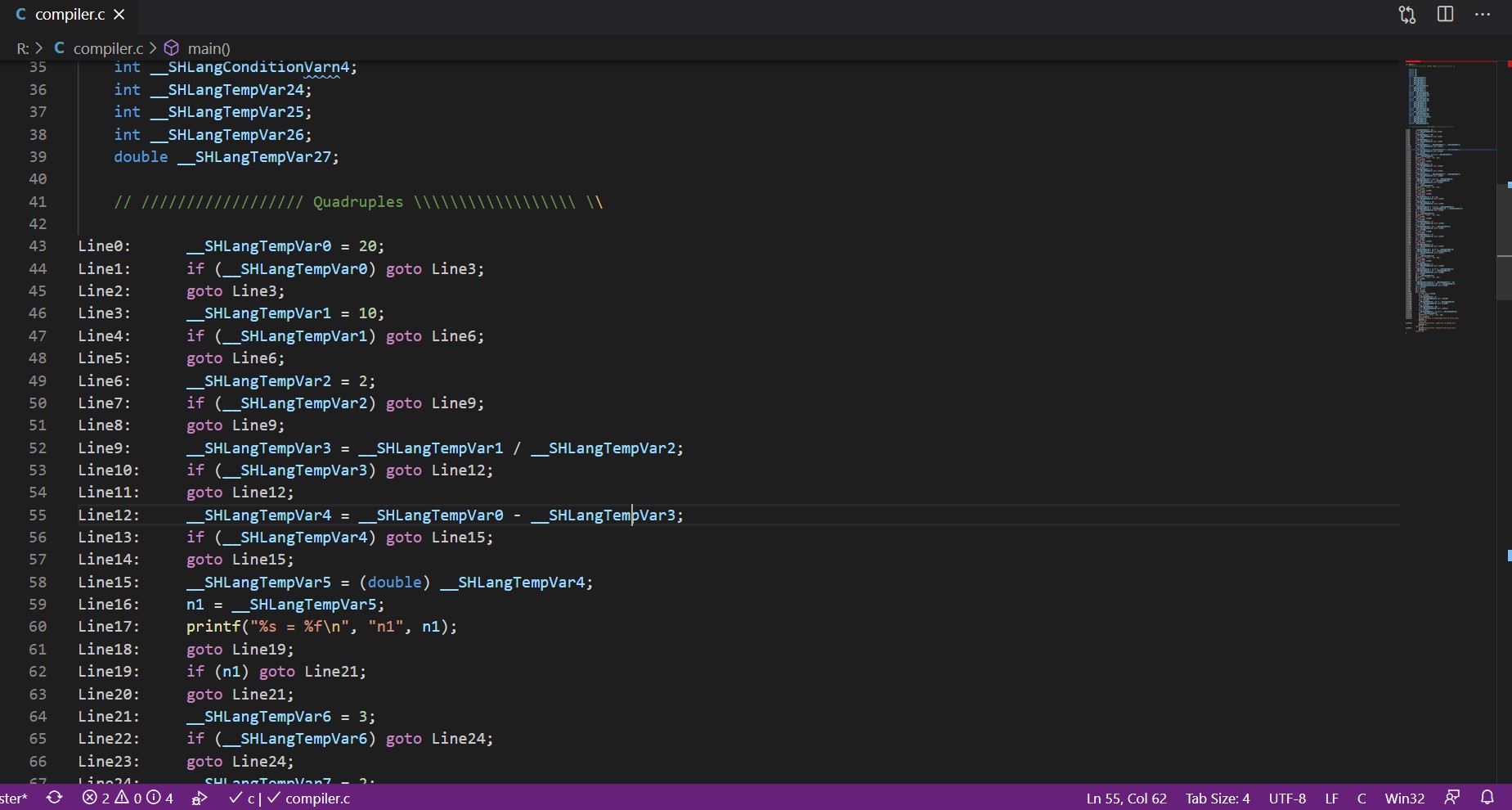This screenshot has width=1512, height=810.
Task: Click the source control compare changes icon
Action: point(1407,14)
